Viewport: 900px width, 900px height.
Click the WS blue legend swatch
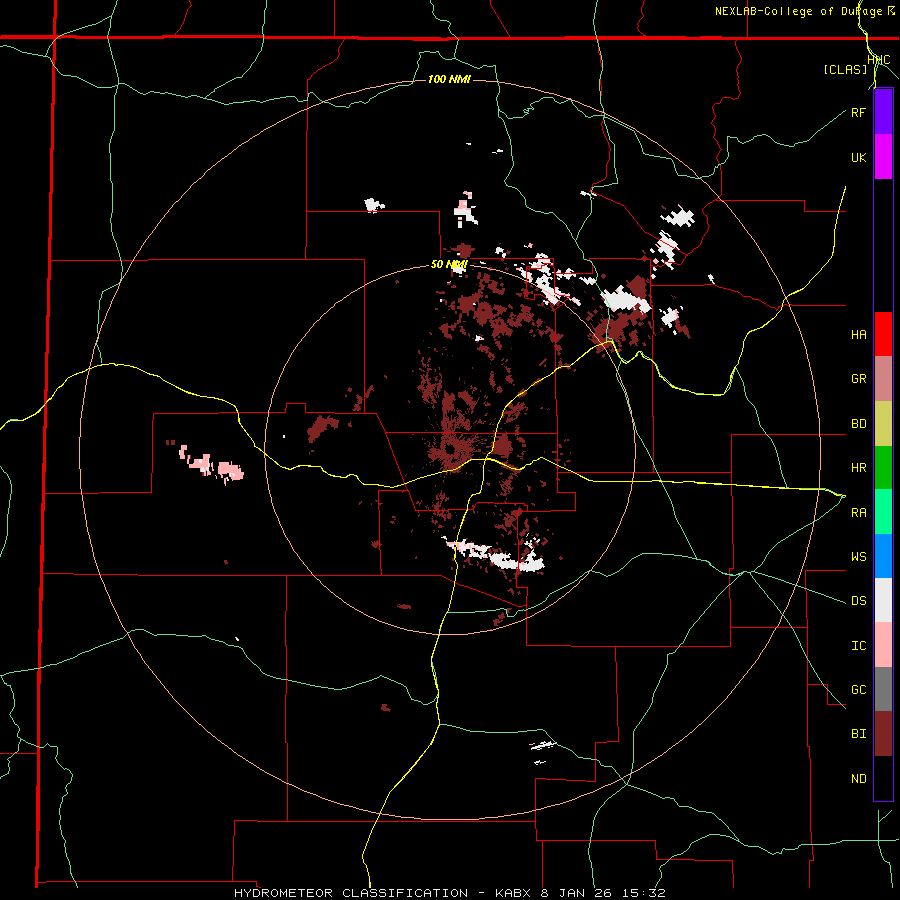click(883, 556)
